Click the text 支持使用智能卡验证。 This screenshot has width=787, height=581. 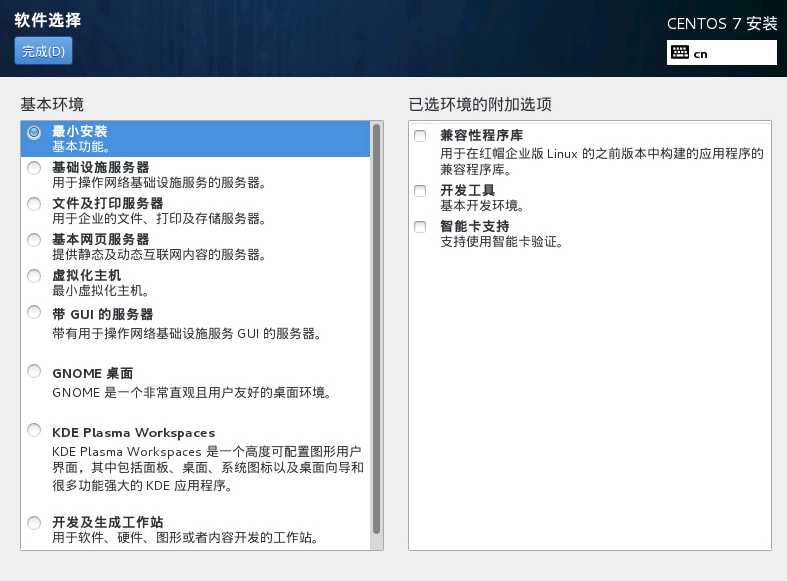tap(501, 242)
